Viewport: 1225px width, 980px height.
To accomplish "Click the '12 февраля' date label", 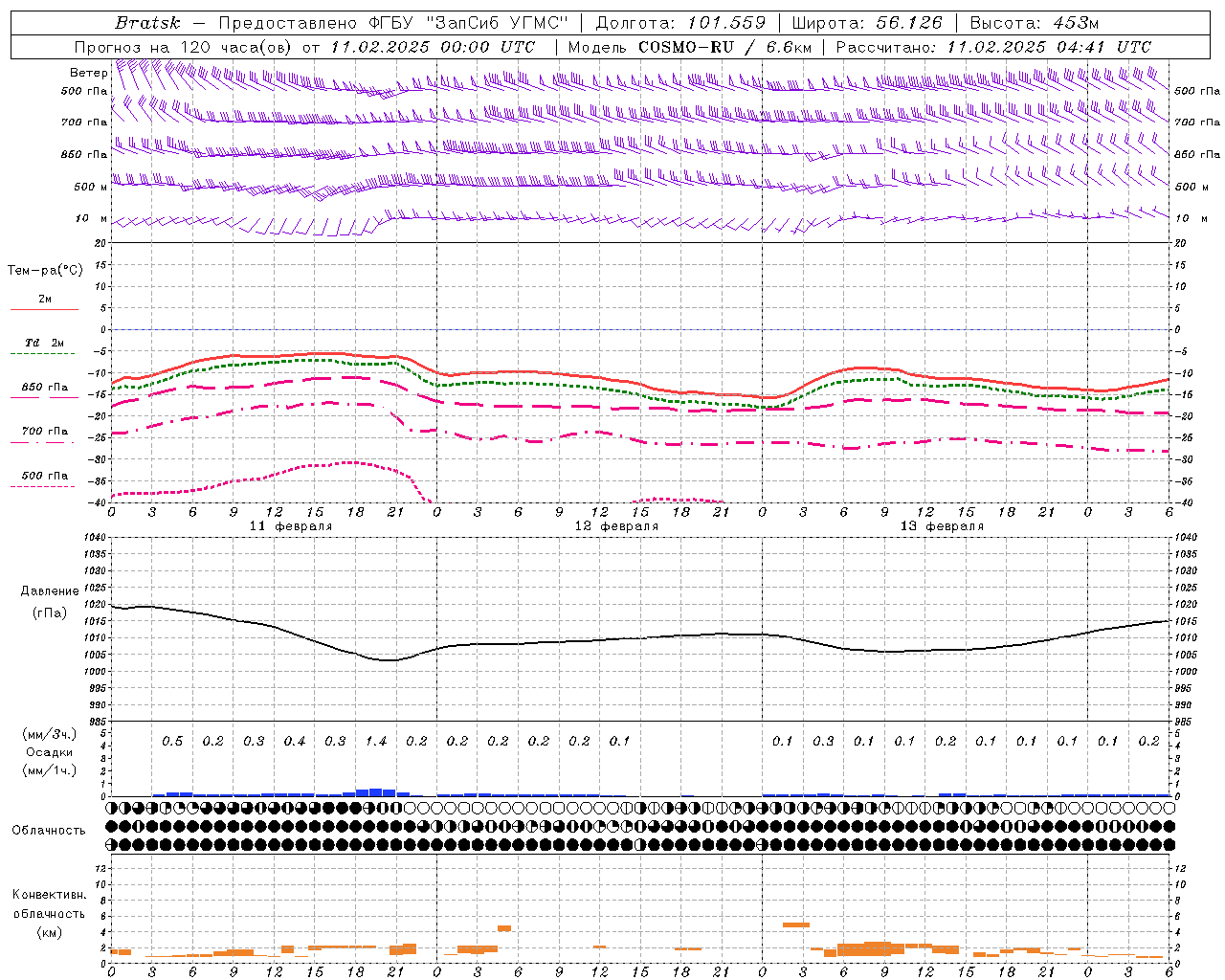I will pos(616,526).
